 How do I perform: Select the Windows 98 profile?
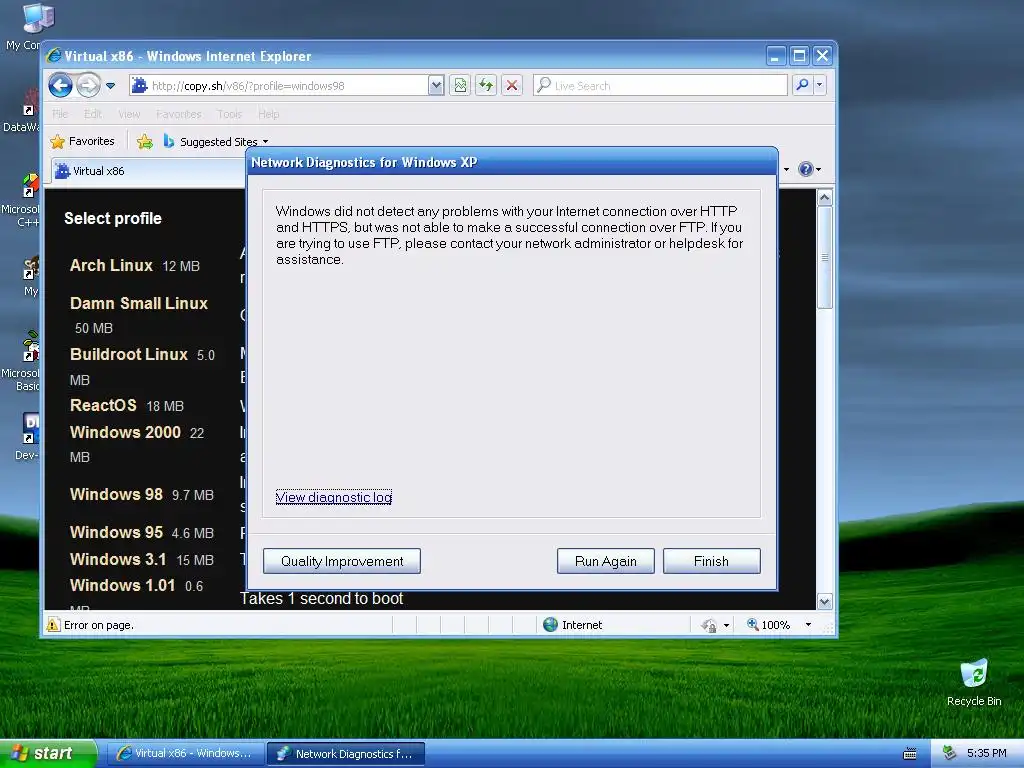pos(116,494)
